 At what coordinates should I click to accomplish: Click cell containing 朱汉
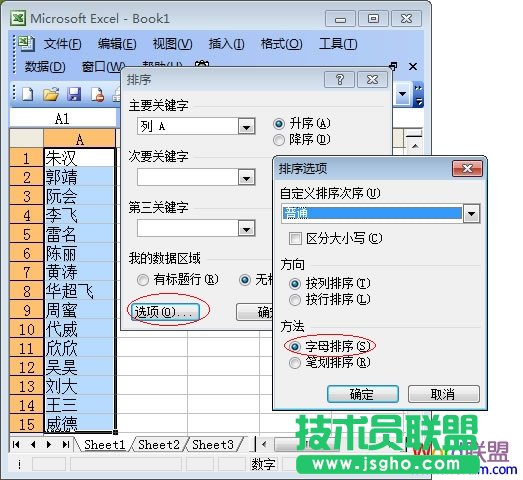coord(80,158)
